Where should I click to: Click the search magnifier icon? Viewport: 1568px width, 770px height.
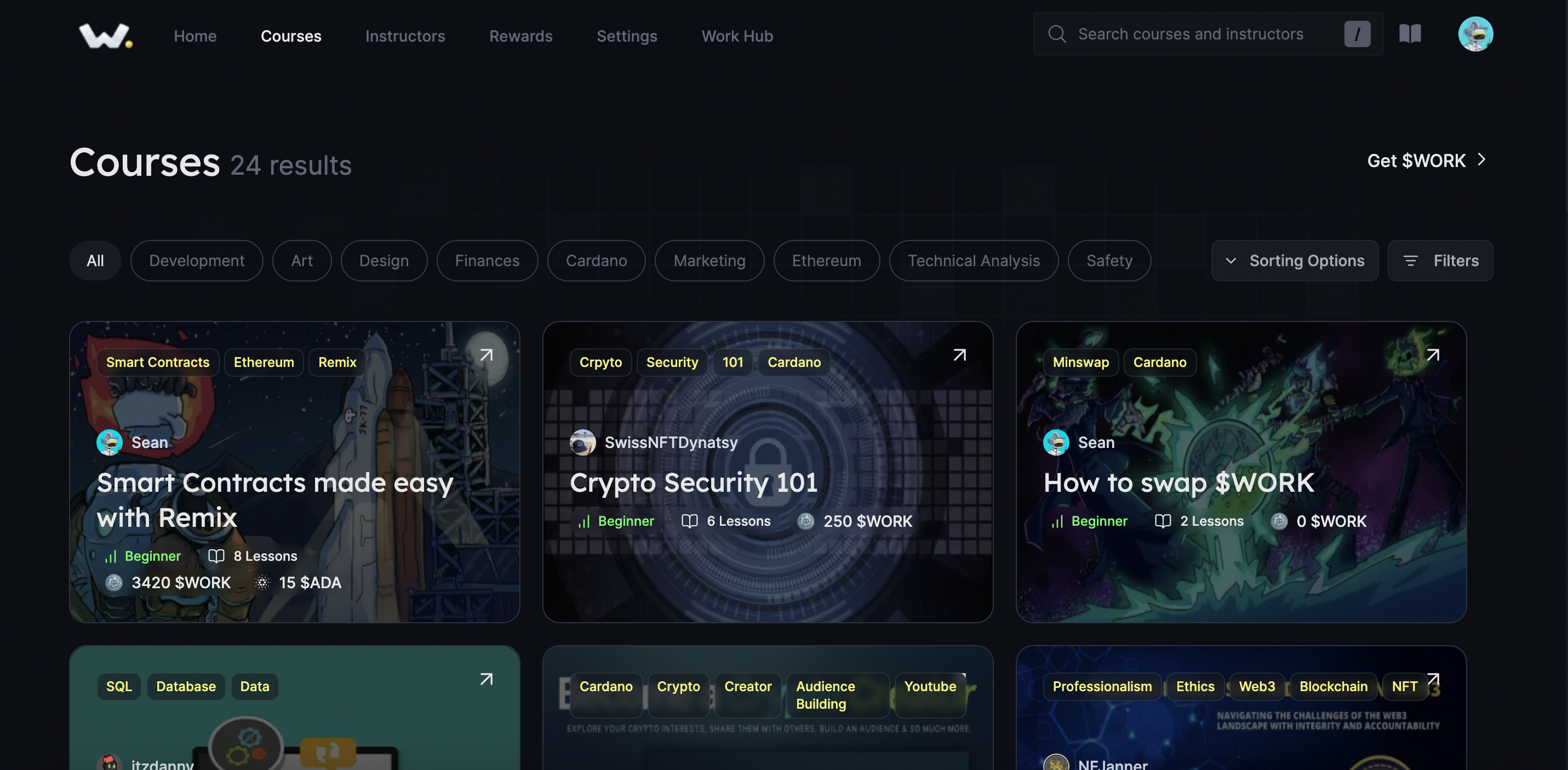coord(1057,34)
